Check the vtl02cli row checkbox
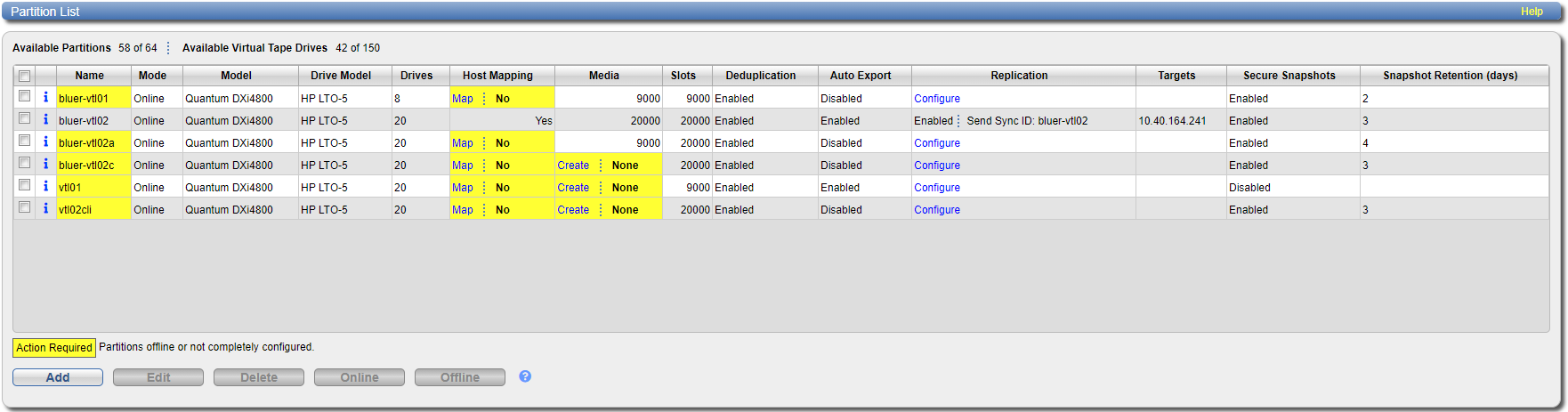 coord(25,207)
